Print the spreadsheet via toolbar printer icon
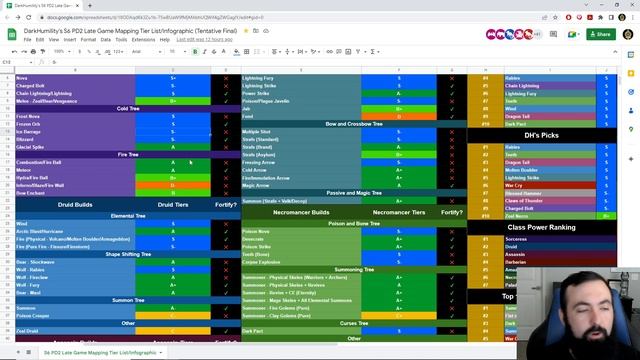Screen dimensions: 640x360 click(33, 52)
